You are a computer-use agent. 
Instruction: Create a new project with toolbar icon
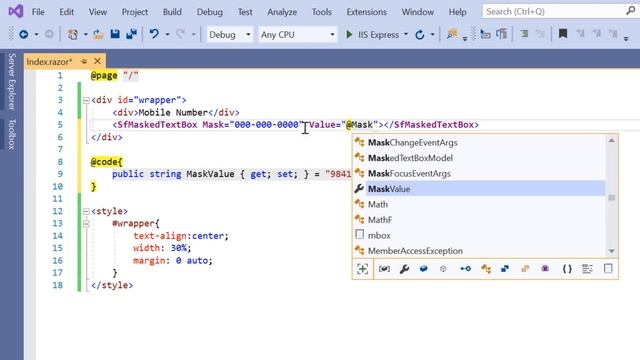point(73,35)
